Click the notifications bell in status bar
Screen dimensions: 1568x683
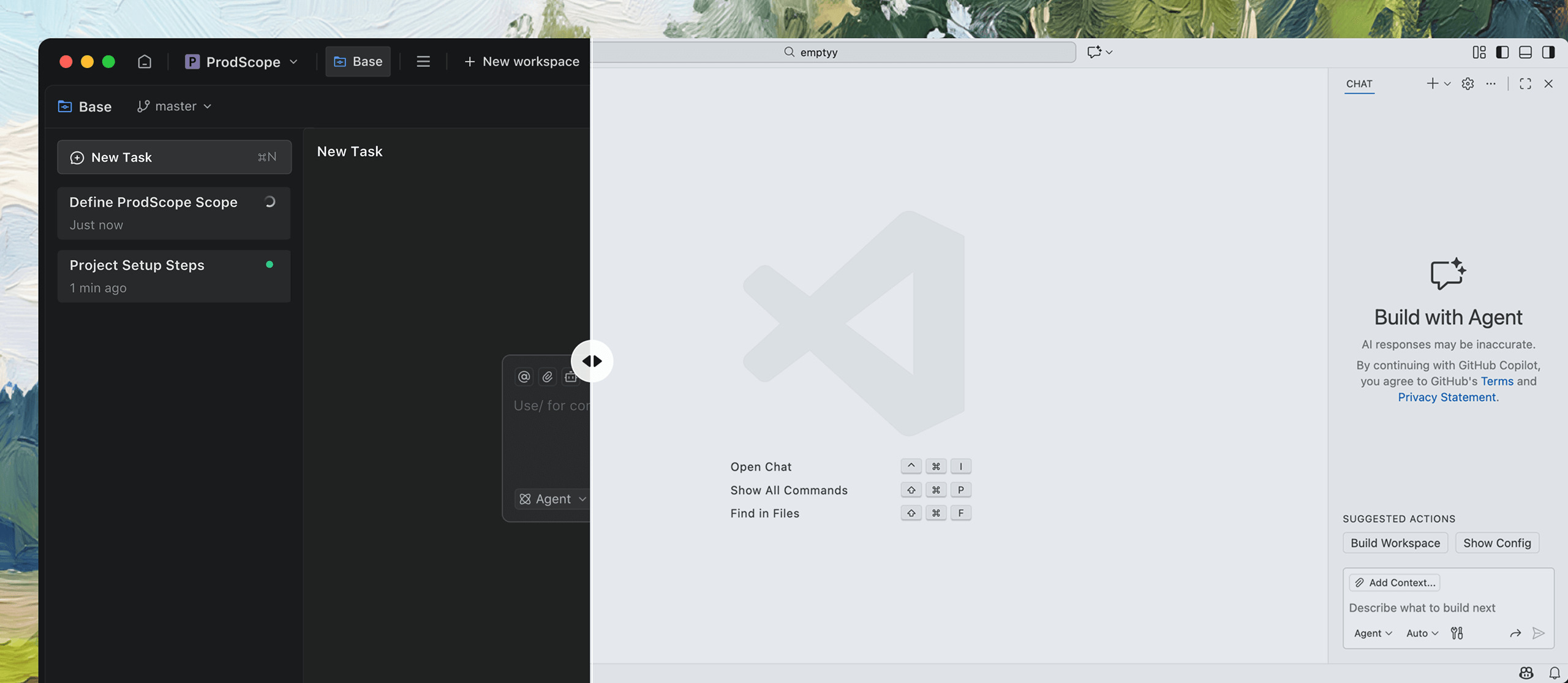pyautogui.click(x=1554, y=673)
